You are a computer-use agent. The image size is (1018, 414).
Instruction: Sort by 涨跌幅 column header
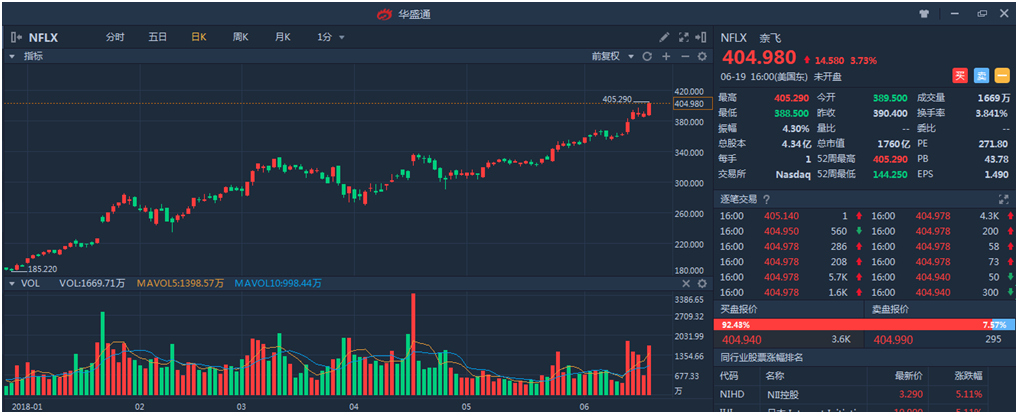tap(968, 376)
